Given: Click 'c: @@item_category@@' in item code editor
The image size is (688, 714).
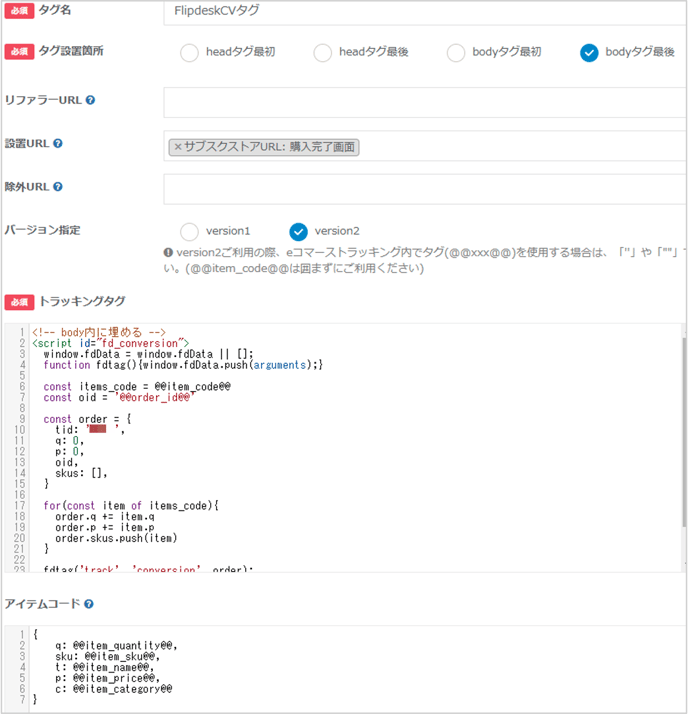Looking at the screenshot, I should tap(113, 689).
